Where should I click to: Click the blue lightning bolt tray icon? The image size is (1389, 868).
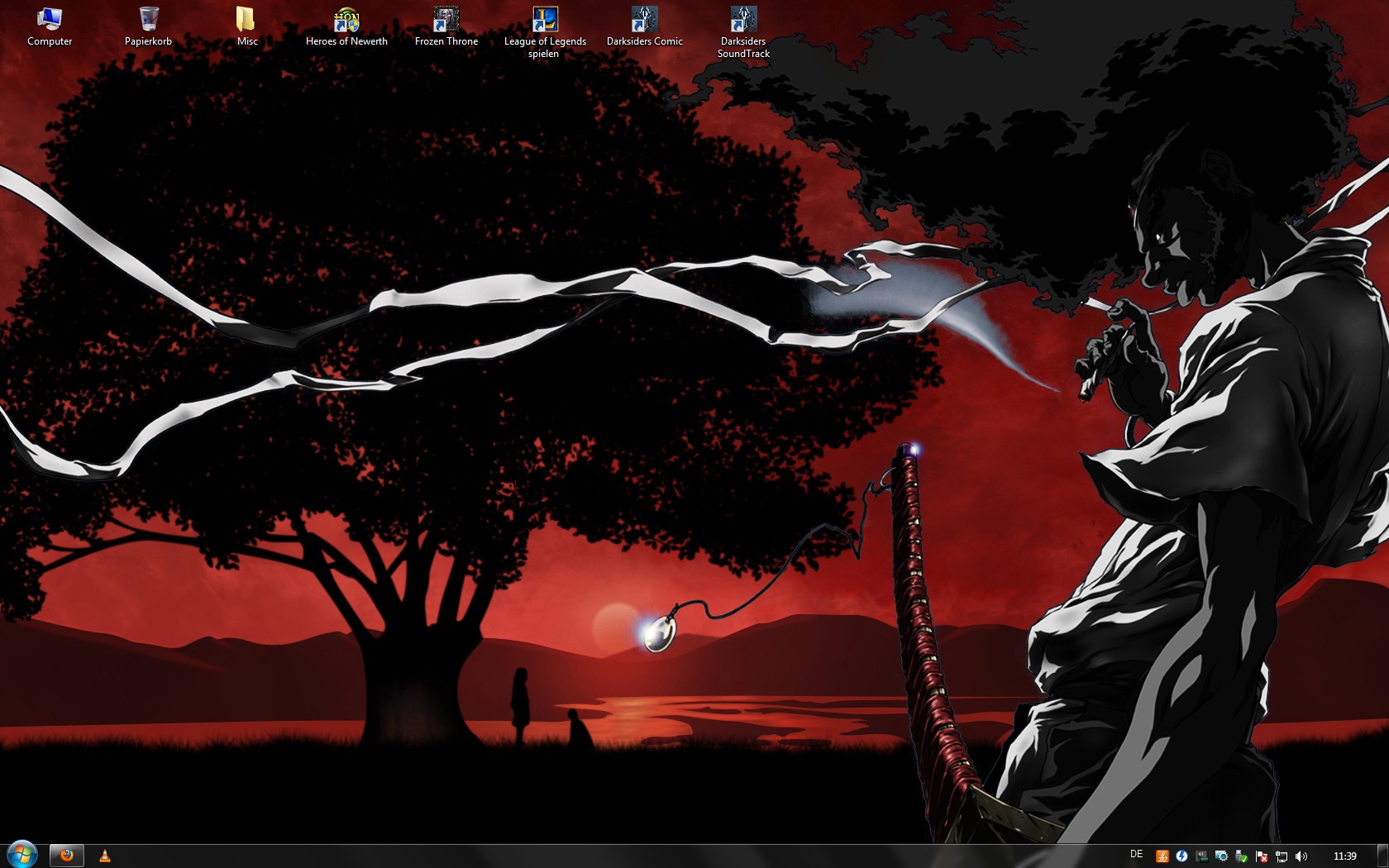pos(1181,856)
